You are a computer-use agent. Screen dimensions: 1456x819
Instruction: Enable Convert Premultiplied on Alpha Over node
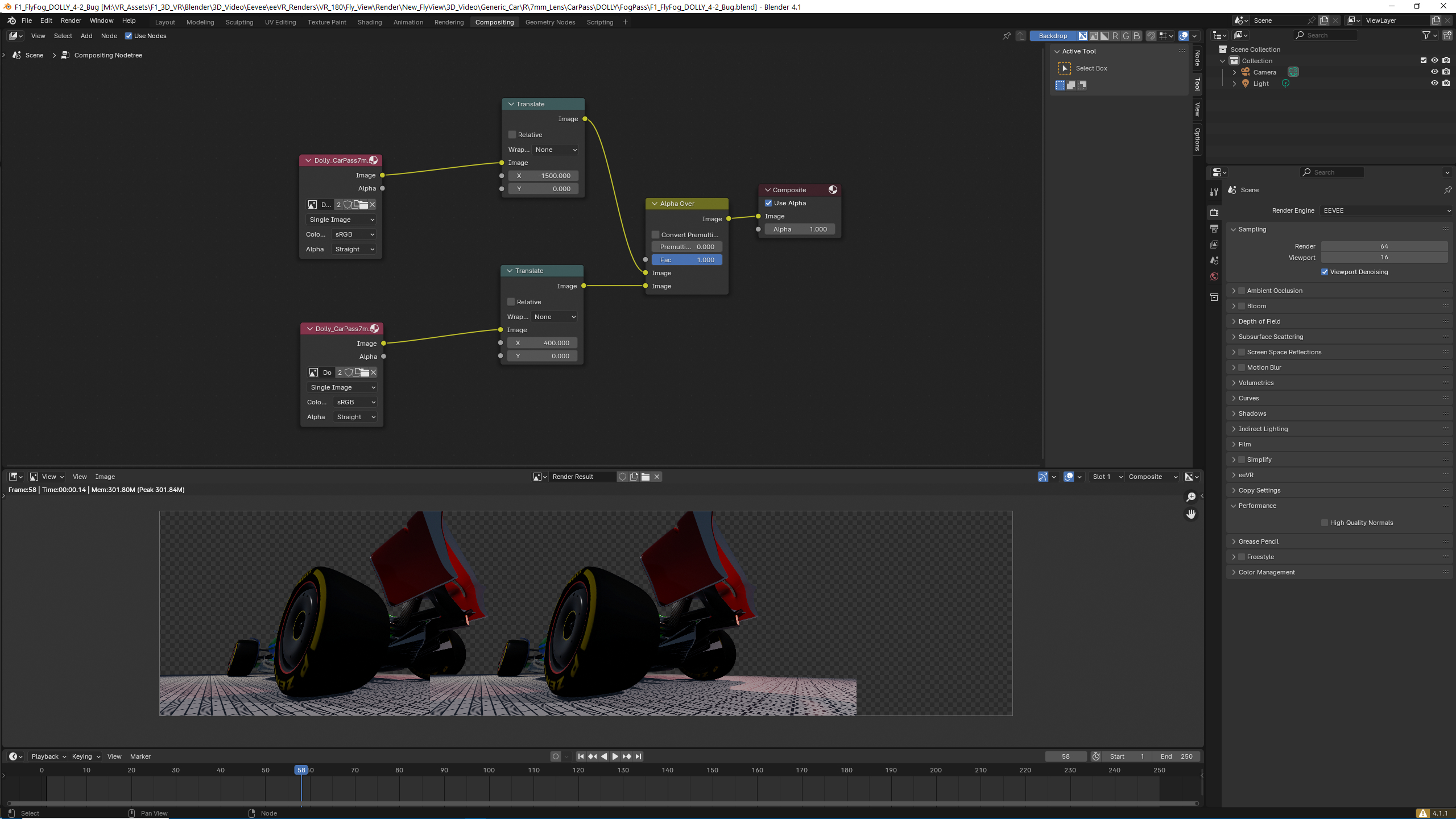655,235
